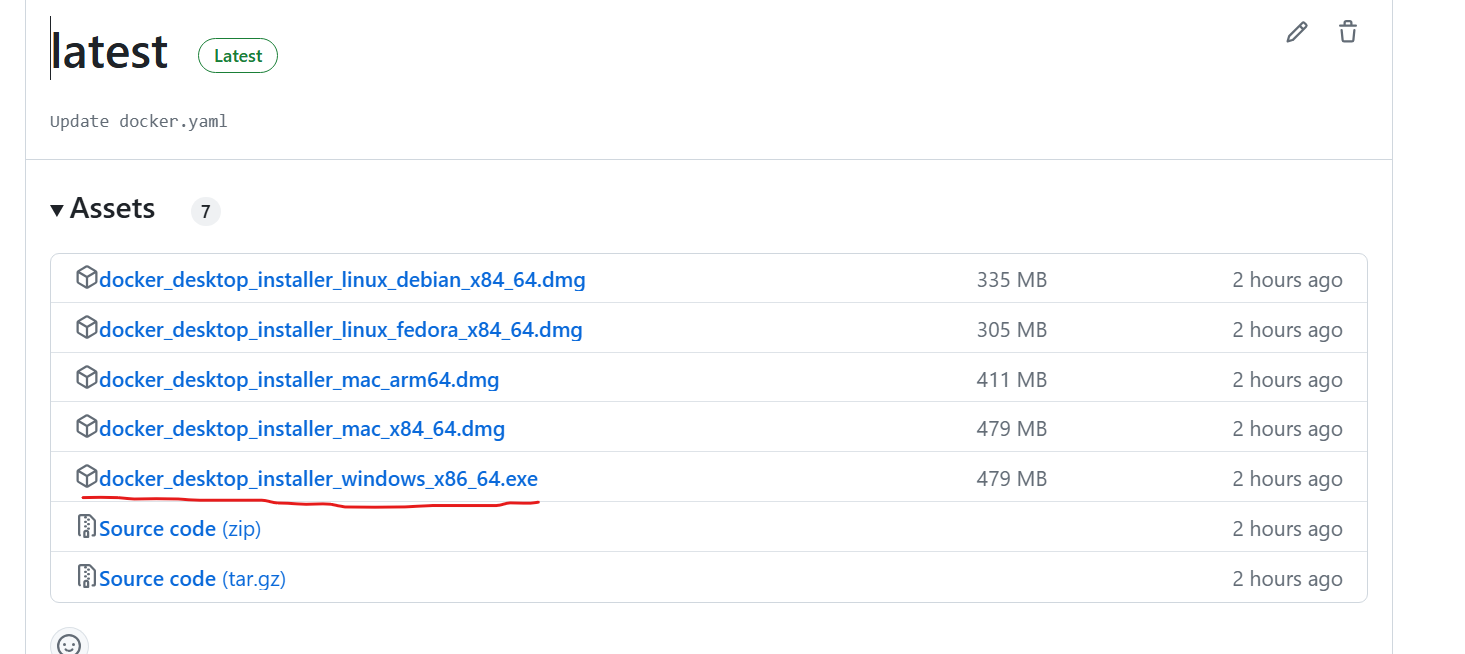Click the Assets count badge showing 7
Viewport: 1465px width, 654px height.
205,211
